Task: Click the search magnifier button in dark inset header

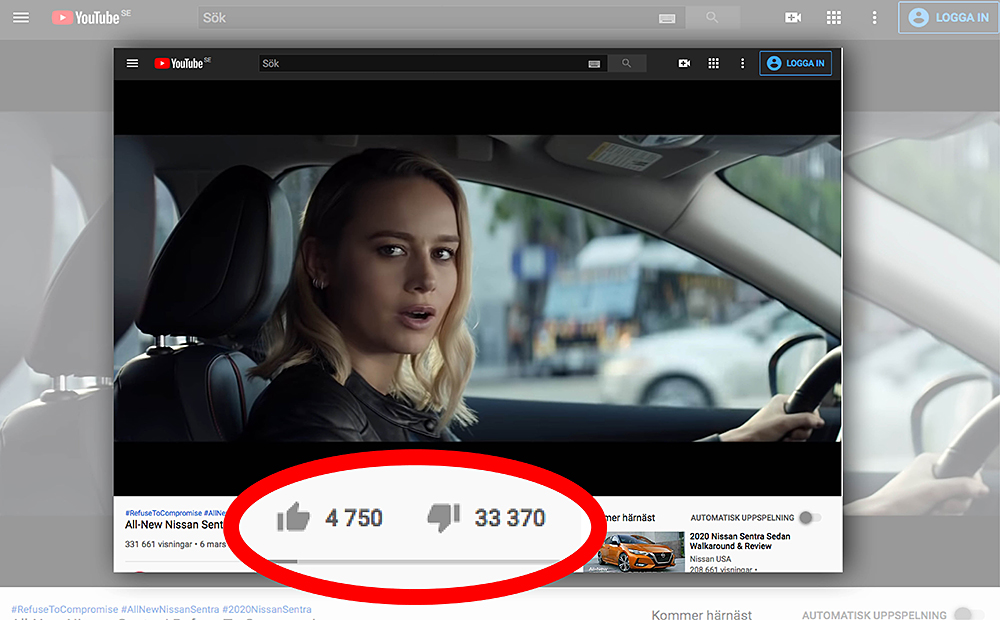Action: [x=627, y=63]
